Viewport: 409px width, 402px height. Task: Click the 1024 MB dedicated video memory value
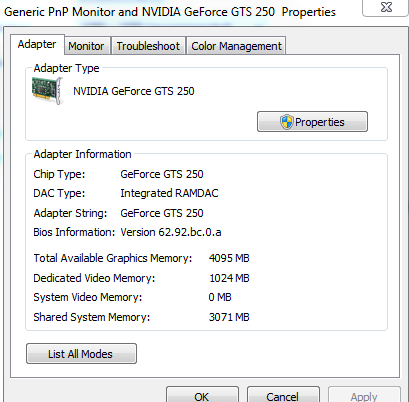[x=229, y=278]
